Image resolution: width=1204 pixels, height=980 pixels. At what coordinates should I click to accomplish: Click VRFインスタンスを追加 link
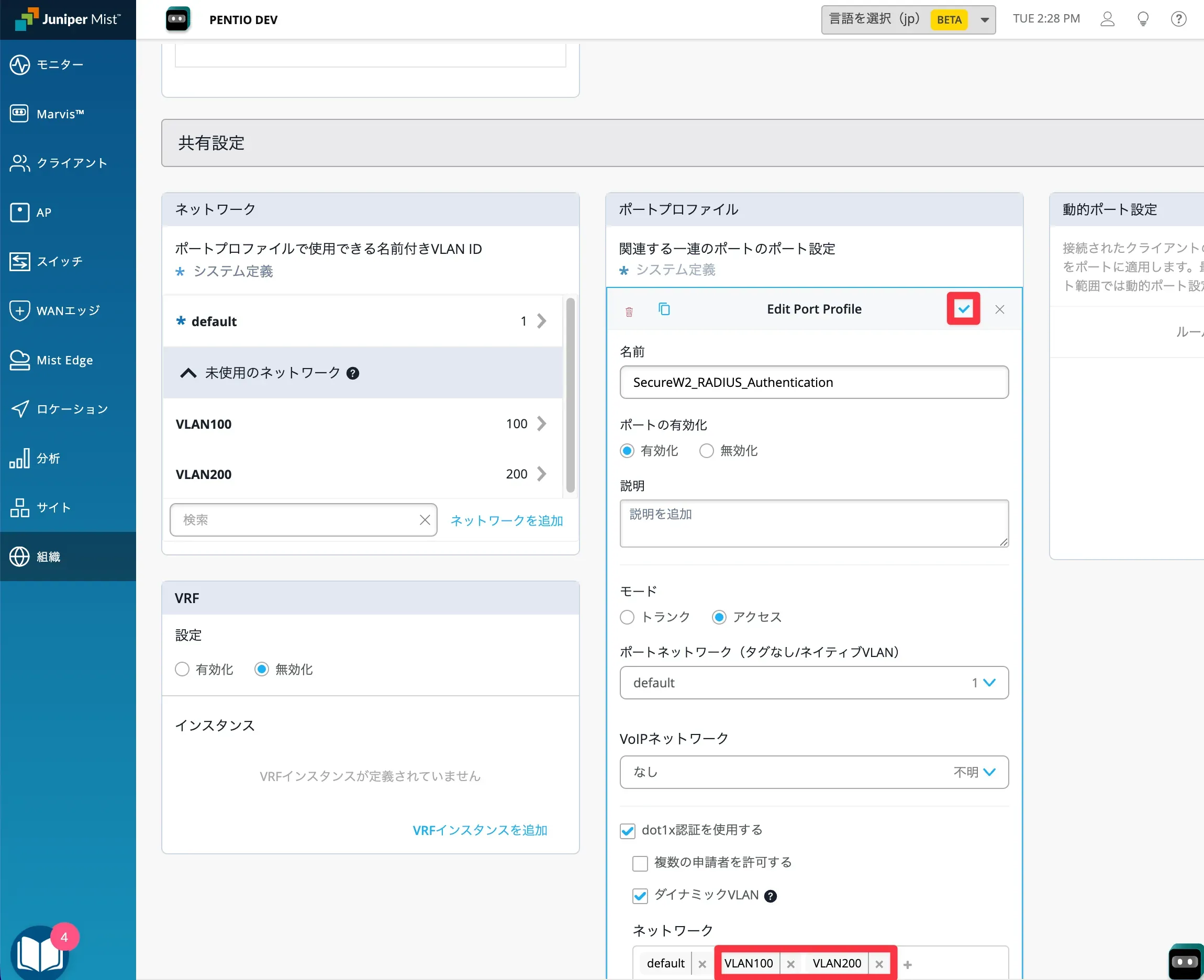tap(480, 830)
